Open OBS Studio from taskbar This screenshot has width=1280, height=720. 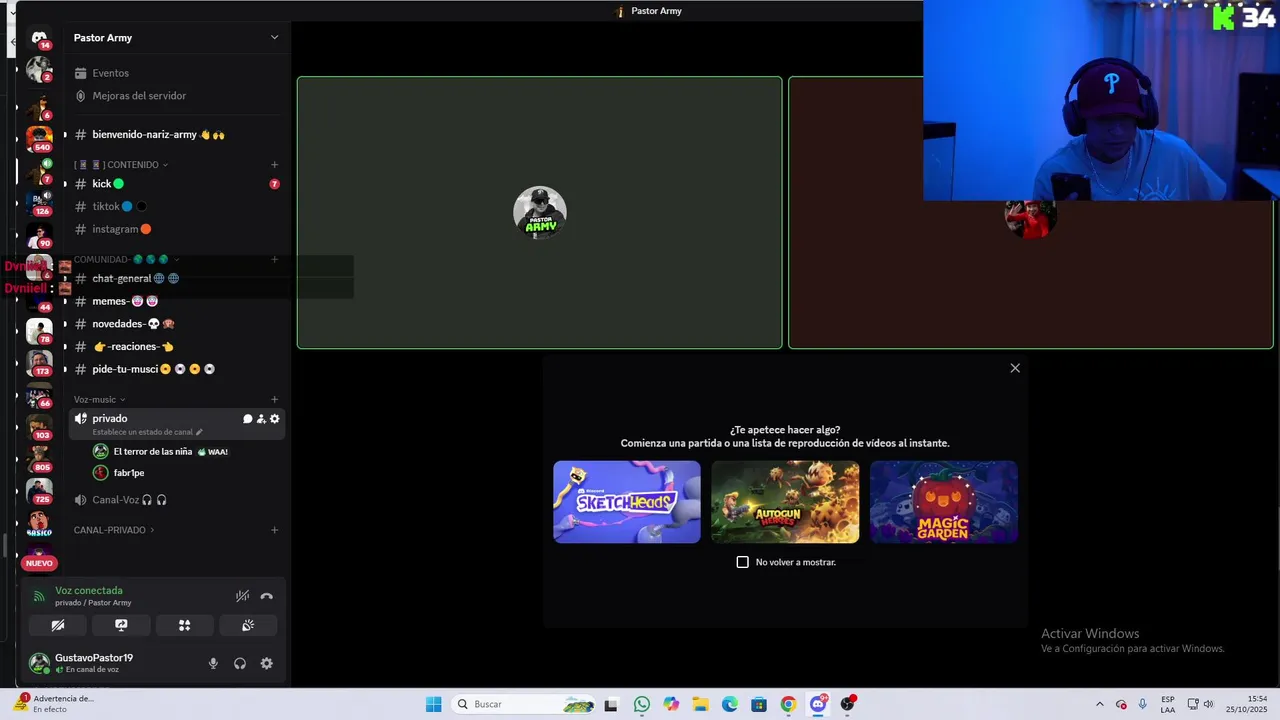click(x=848, y=704)
